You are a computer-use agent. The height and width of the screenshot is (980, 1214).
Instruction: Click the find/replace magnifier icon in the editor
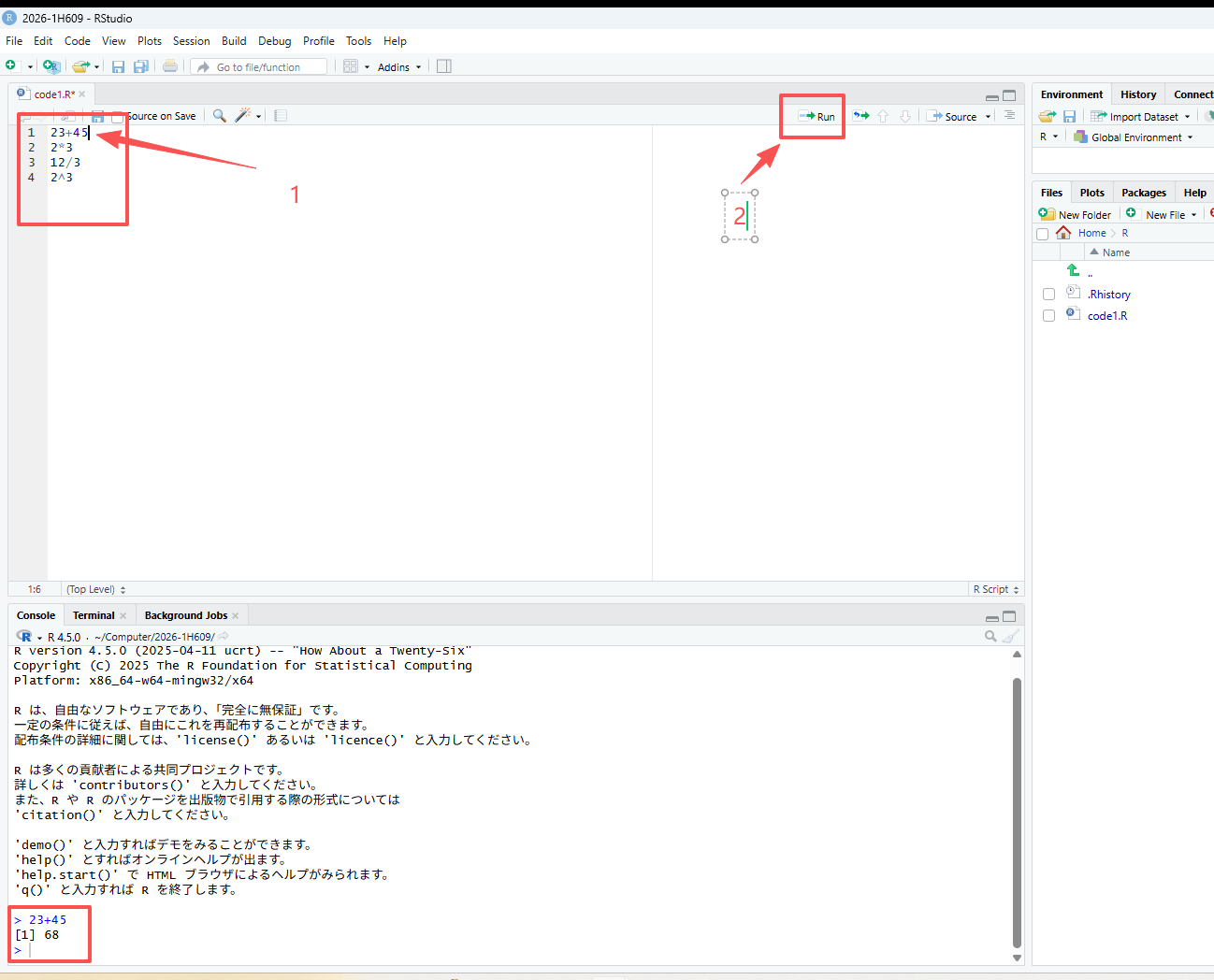(219, 116)
